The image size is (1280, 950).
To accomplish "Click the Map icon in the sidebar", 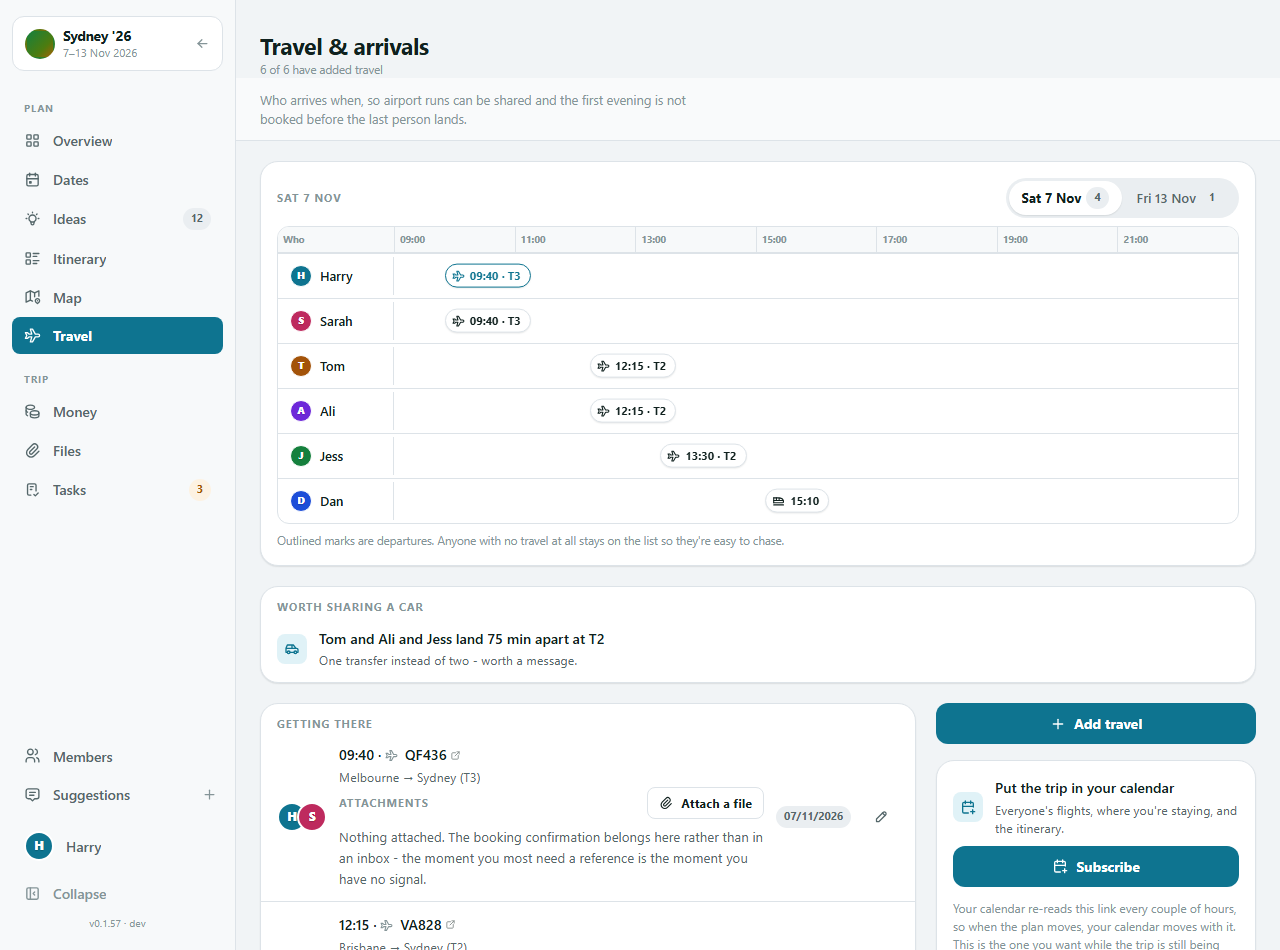I will [33, 298].
